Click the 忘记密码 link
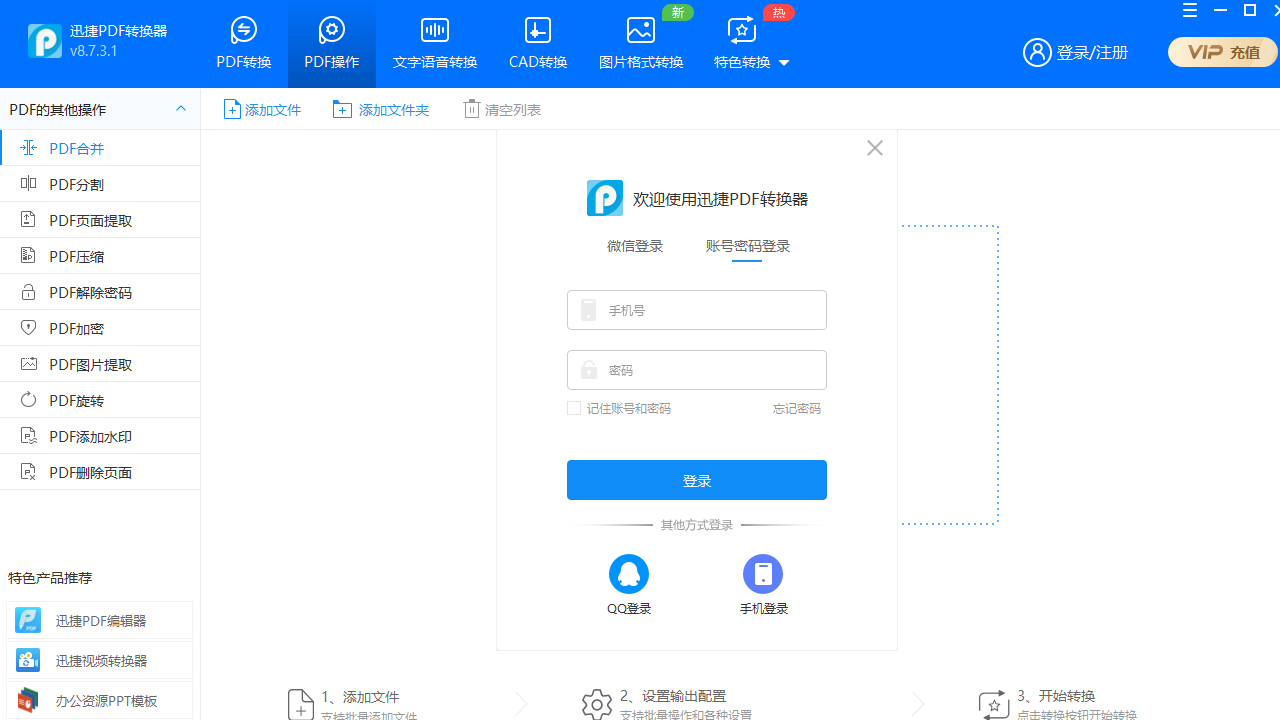The width and height of the screenshot is (1280, 720). 797,408
